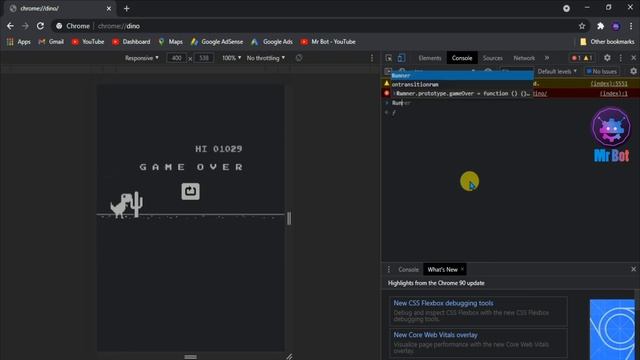This screenshot has width=640, height=360.
Task: Click the Chrome profile avatar
Action: click(x=616, y=26)
